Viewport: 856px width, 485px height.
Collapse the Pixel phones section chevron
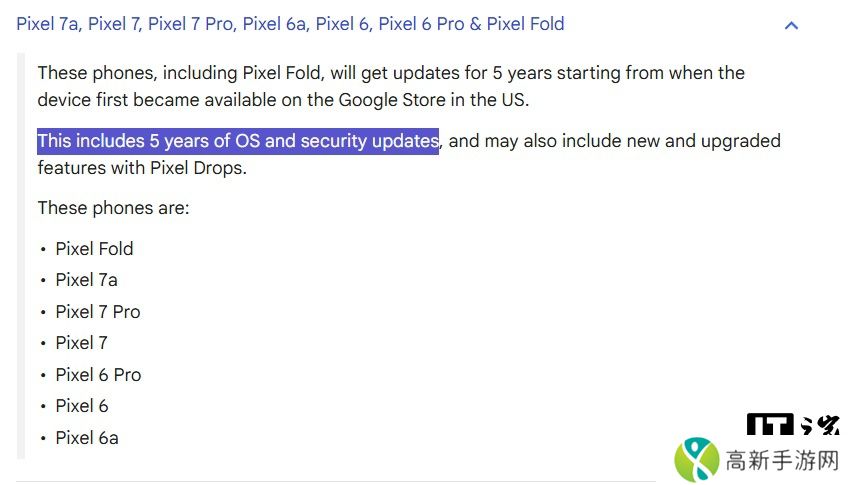pos(791,25)
